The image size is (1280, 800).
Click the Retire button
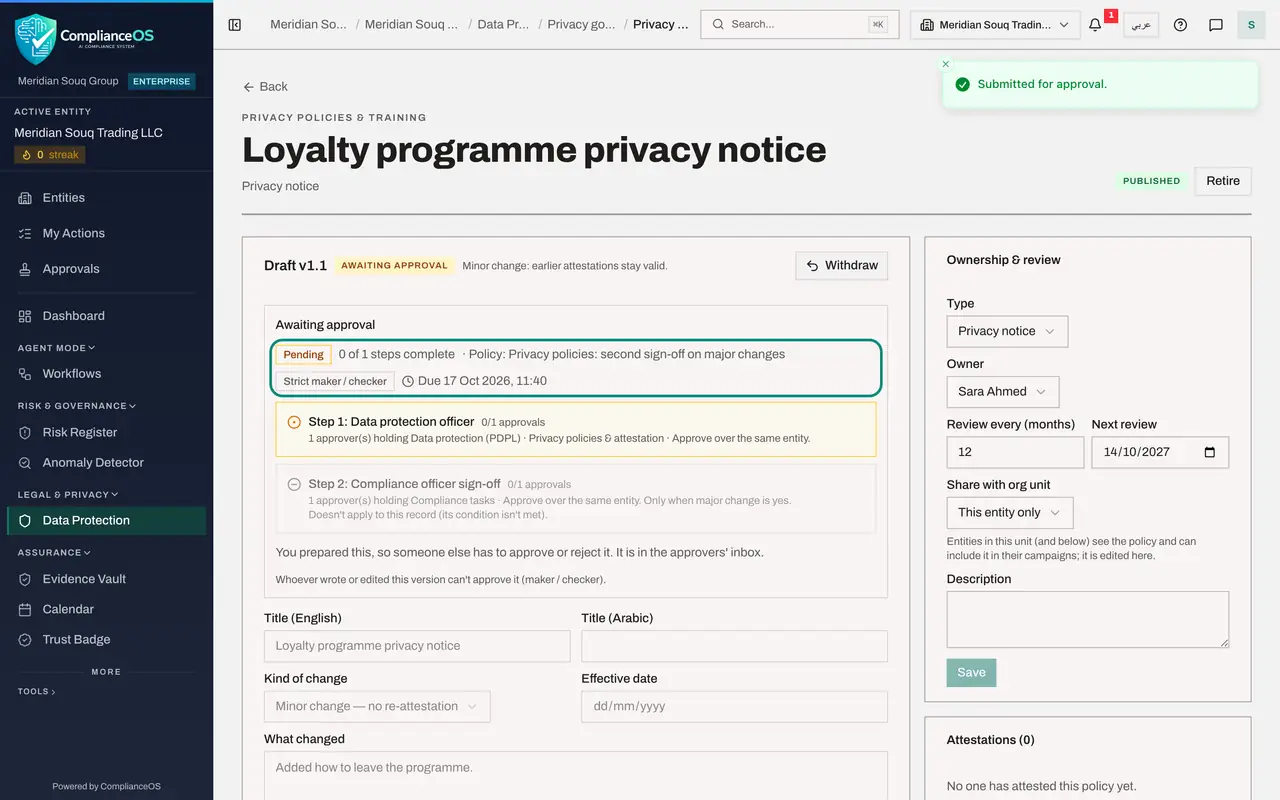pyautogui.click(x=1223, y=181)
